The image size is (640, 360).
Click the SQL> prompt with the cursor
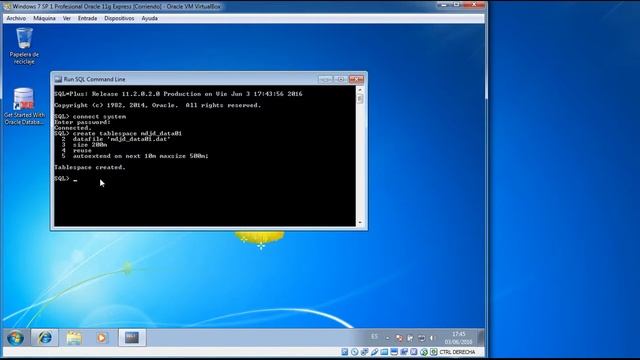click(x=65, y=179)
